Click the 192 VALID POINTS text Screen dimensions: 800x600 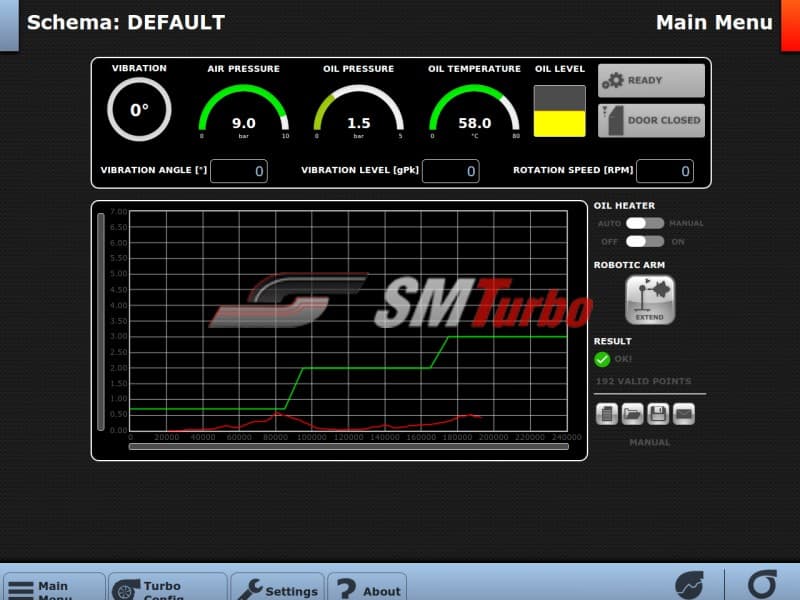[643, 381]
